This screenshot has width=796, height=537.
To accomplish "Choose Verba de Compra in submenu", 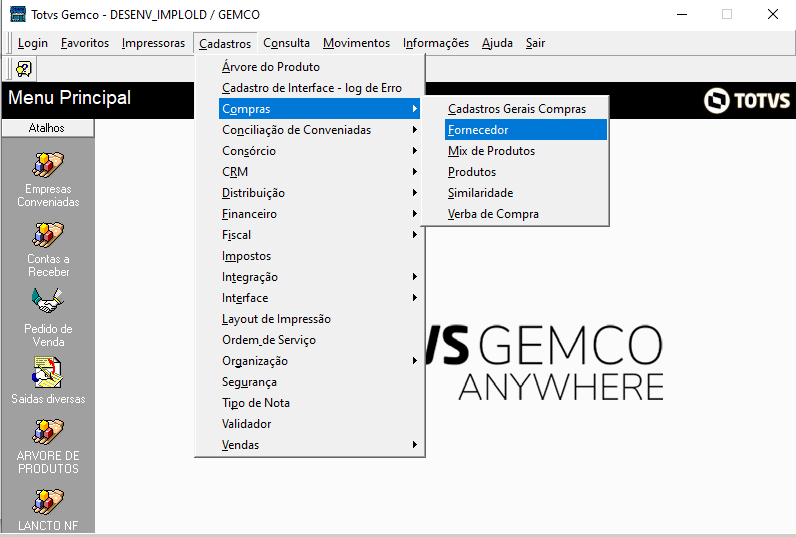I will 525,214.
